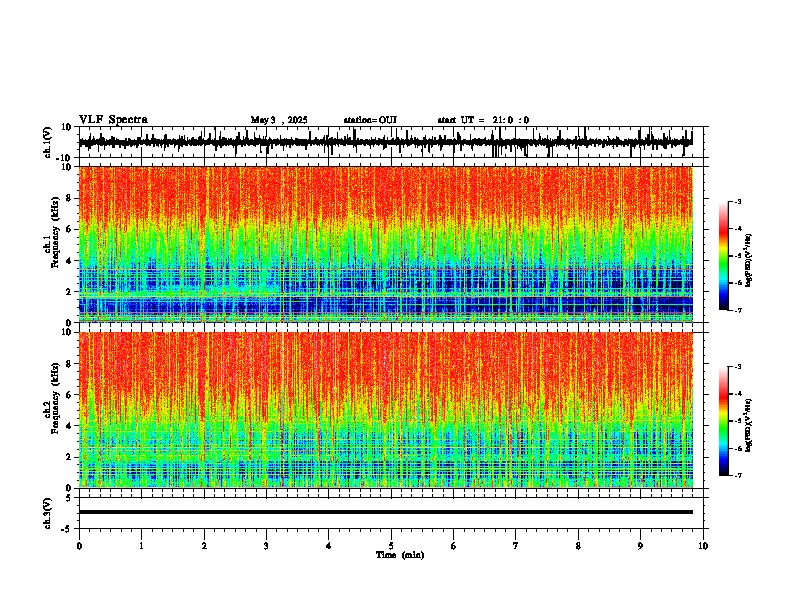Click the color scale bar beside ch.2 spectrogram
The width and height of the screenshot is (792, 612).
click(x=724, y=421)
